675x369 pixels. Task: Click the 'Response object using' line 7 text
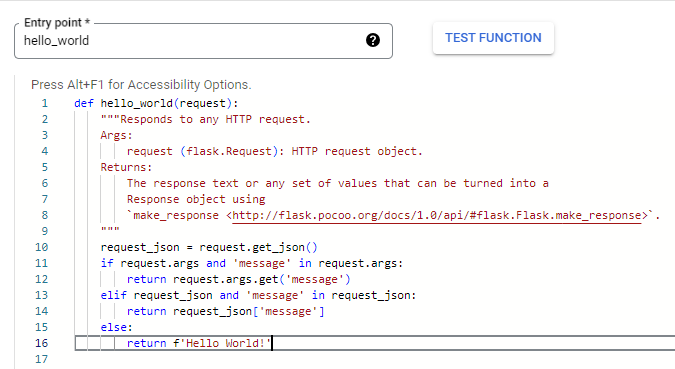click(196, 199)
